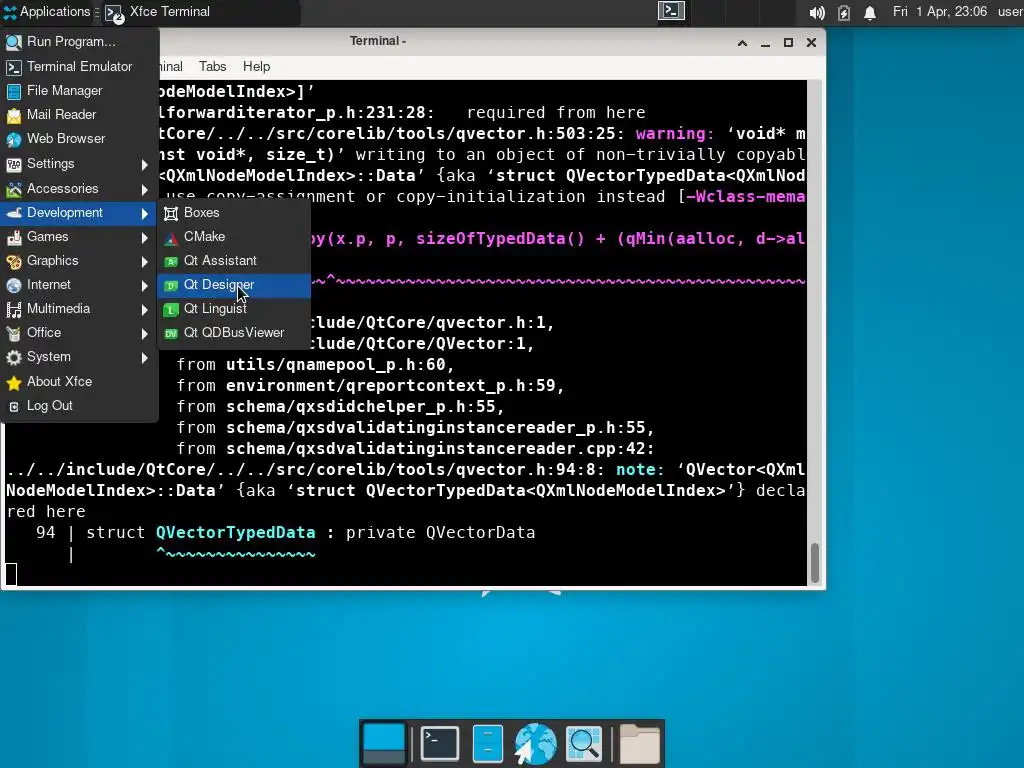The width and height of the screenshot is (1024, 768).
Task: Maximize the Terminal window
Action: pos(788,42)
